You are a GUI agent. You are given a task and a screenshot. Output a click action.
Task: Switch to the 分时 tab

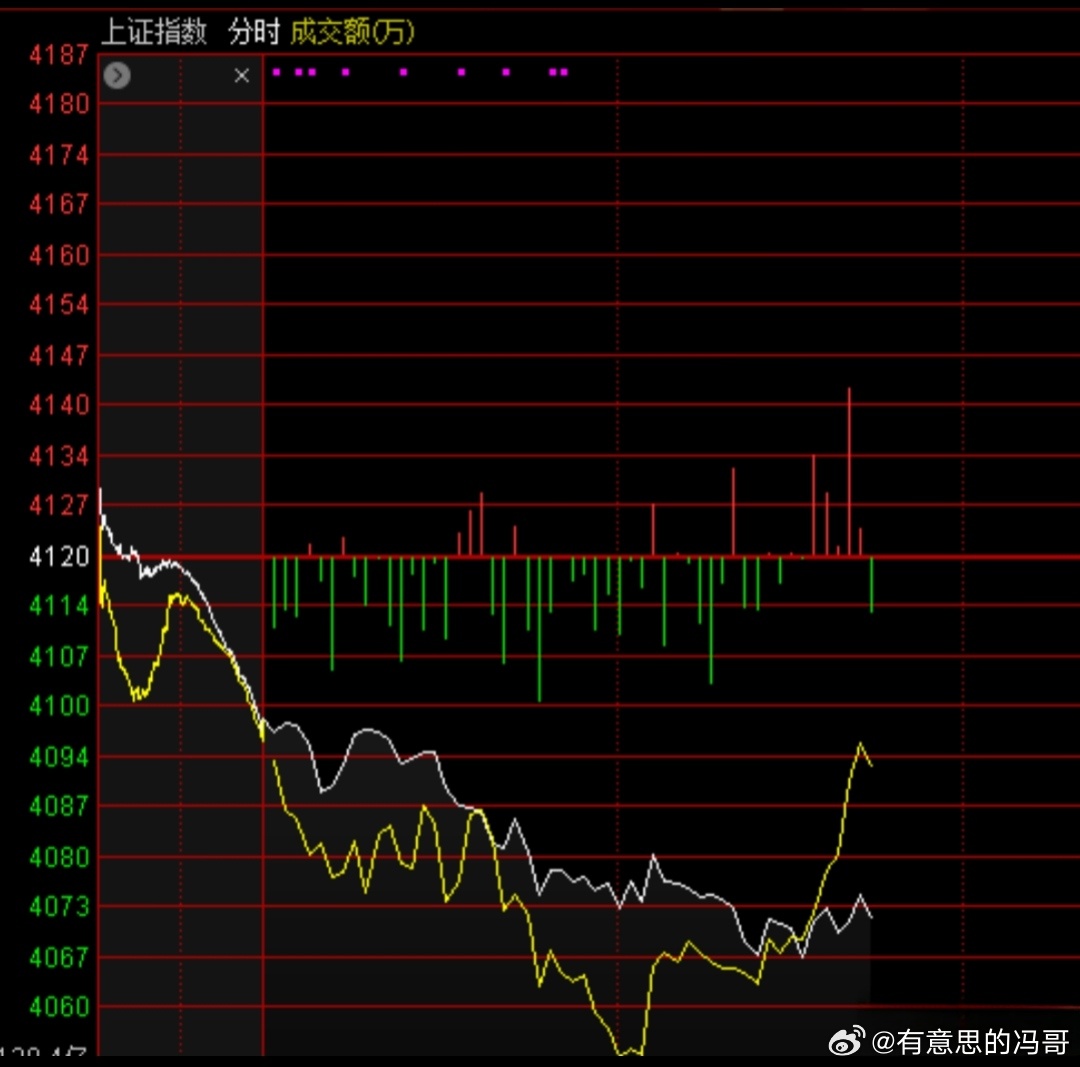(254, 32)
